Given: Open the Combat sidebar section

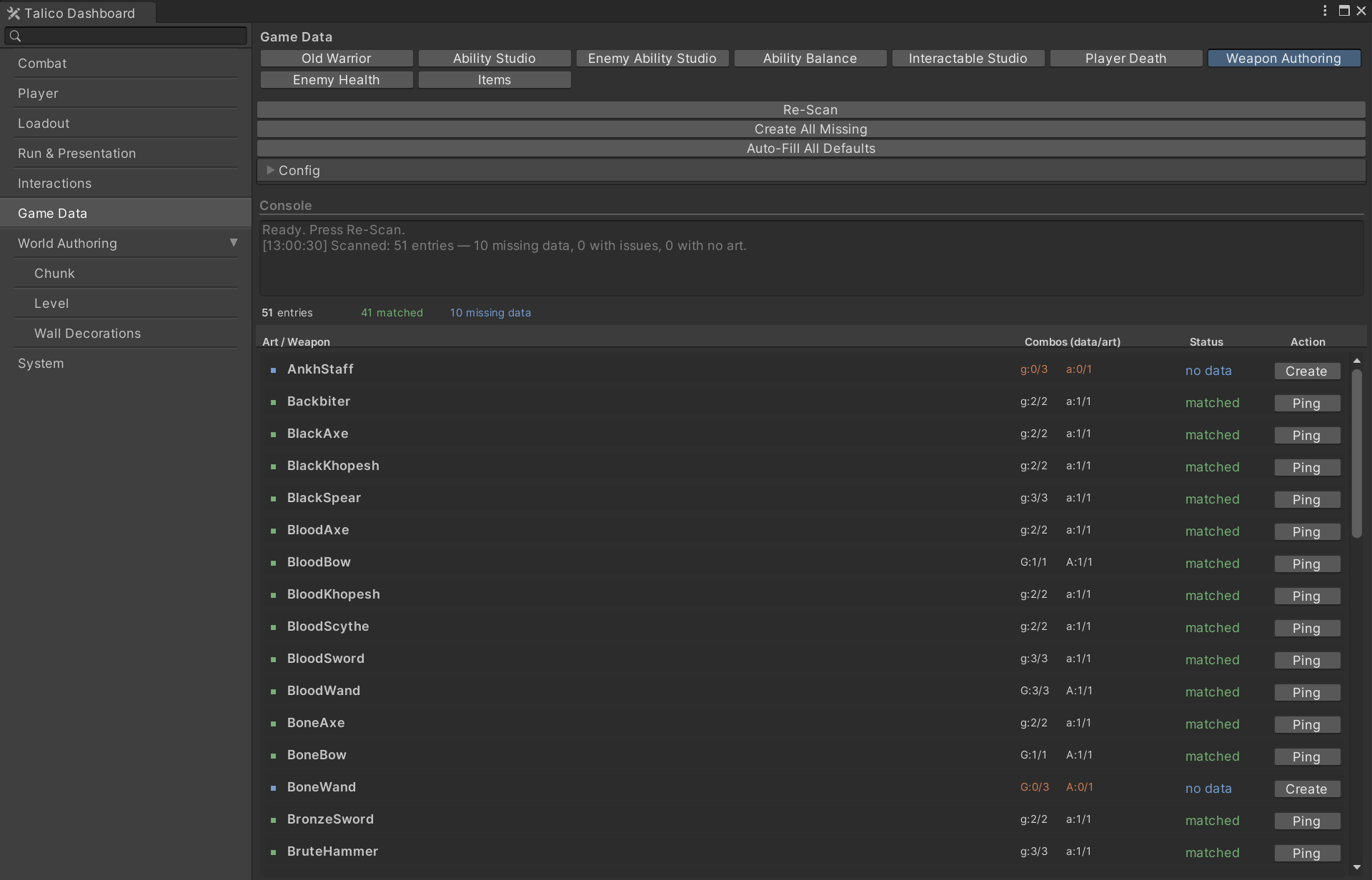Looking at the screenshot, I should pyautogui.click(x=126, y=63).
